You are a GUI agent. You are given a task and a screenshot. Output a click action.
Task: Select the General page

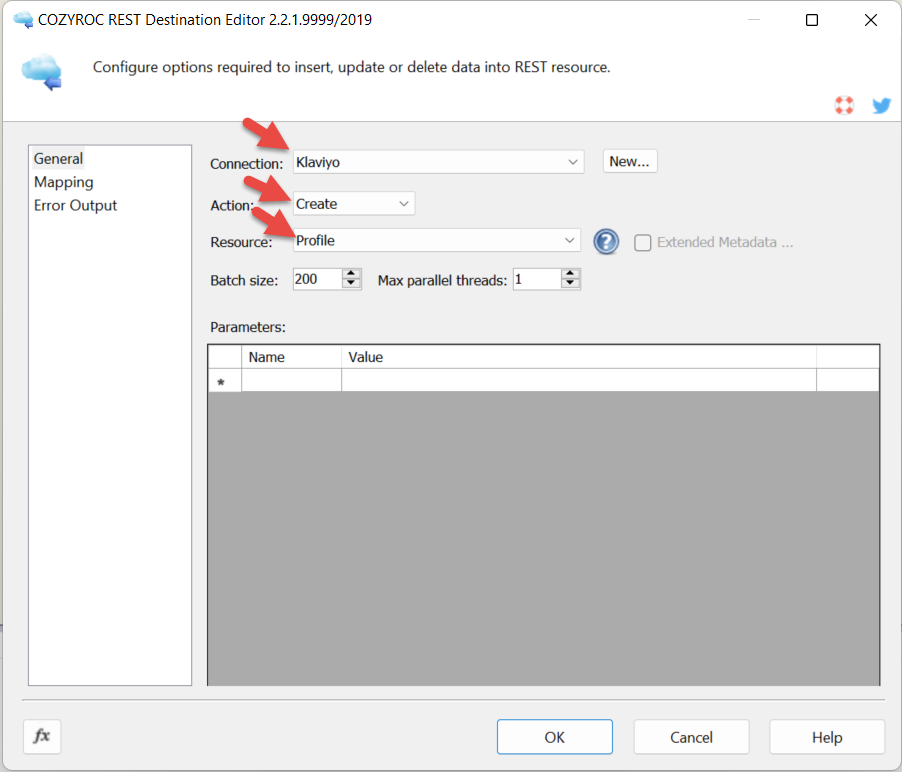(58, 158)
